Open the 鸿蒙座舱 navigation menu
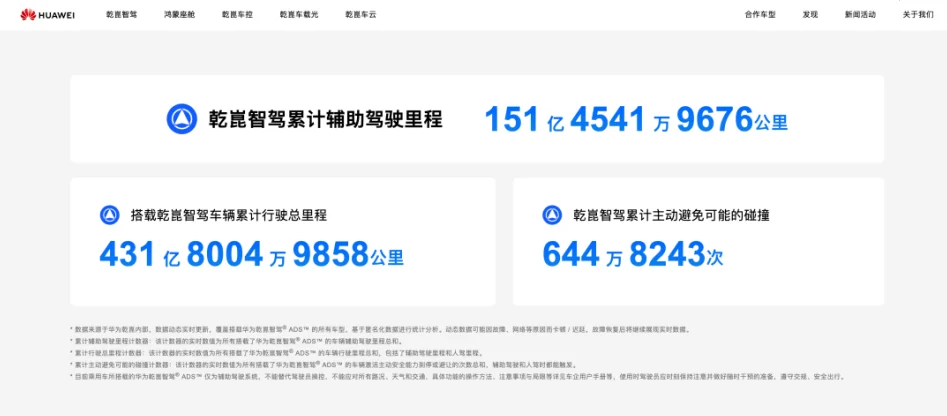 179,14
